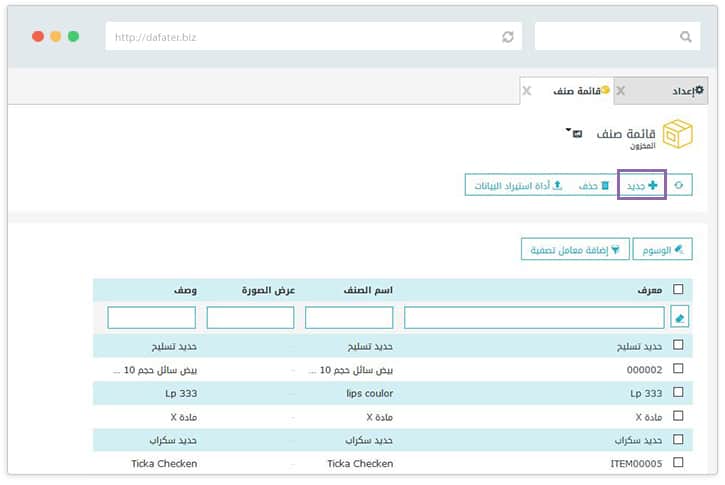This screenshot has width=725, height=485.
Task: Open أداة استيراد البيانات import tool
Action: pos(516,185)
